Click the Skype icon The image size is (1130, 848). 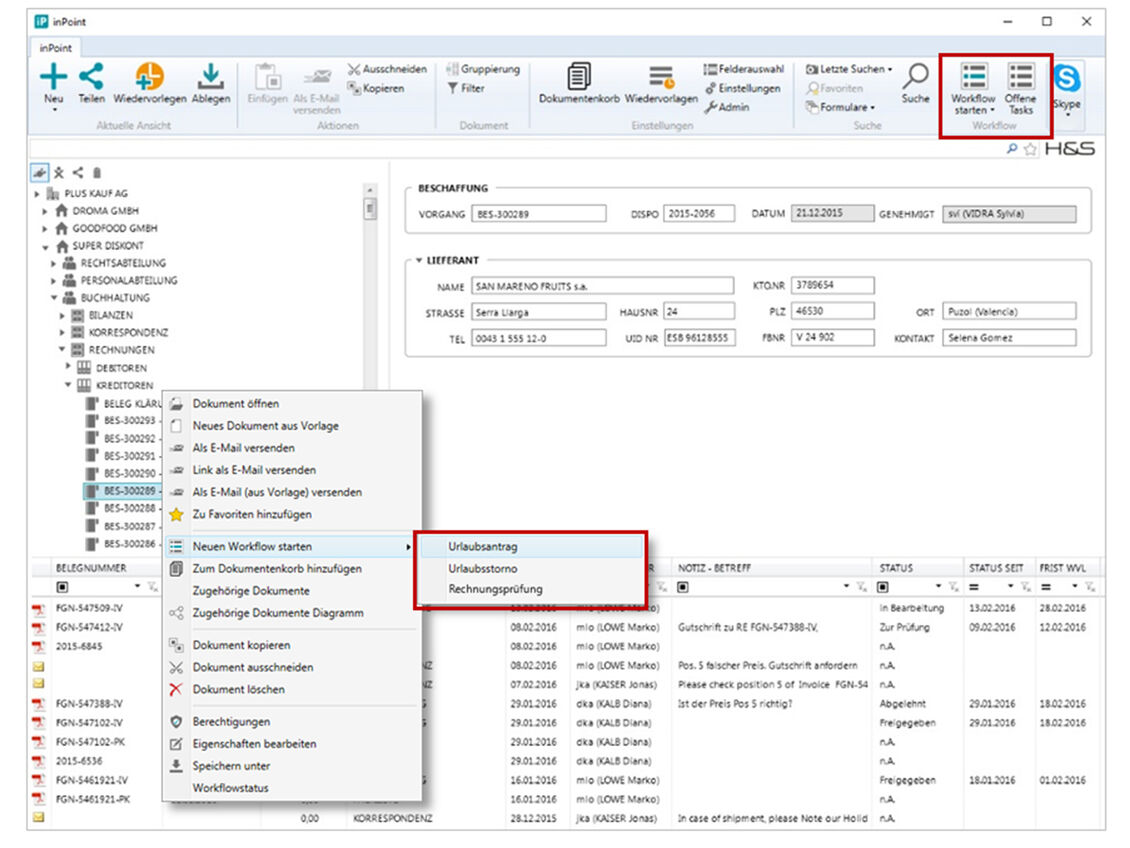(x=1067, y=77)
